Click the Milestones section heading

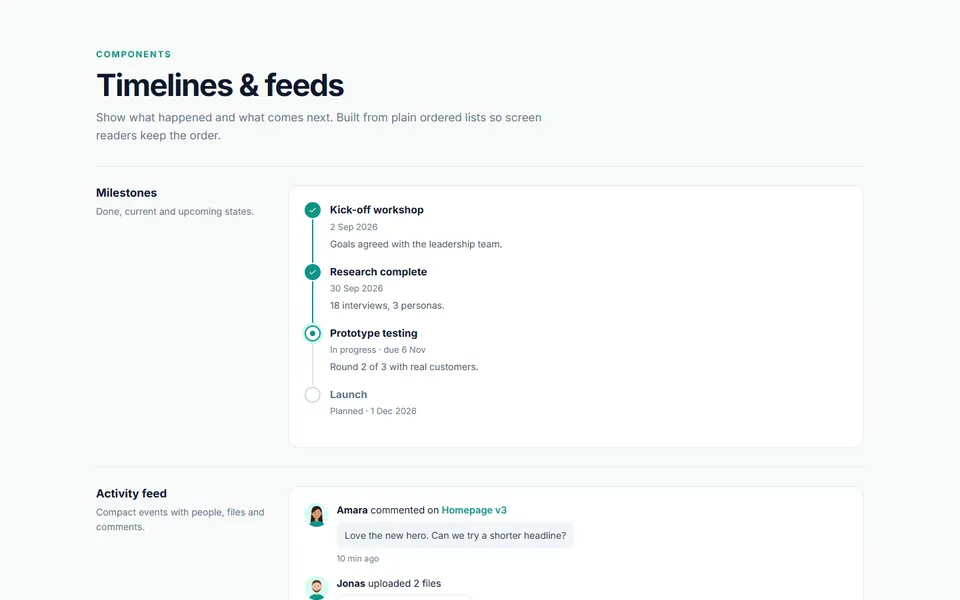click(126, 193)
